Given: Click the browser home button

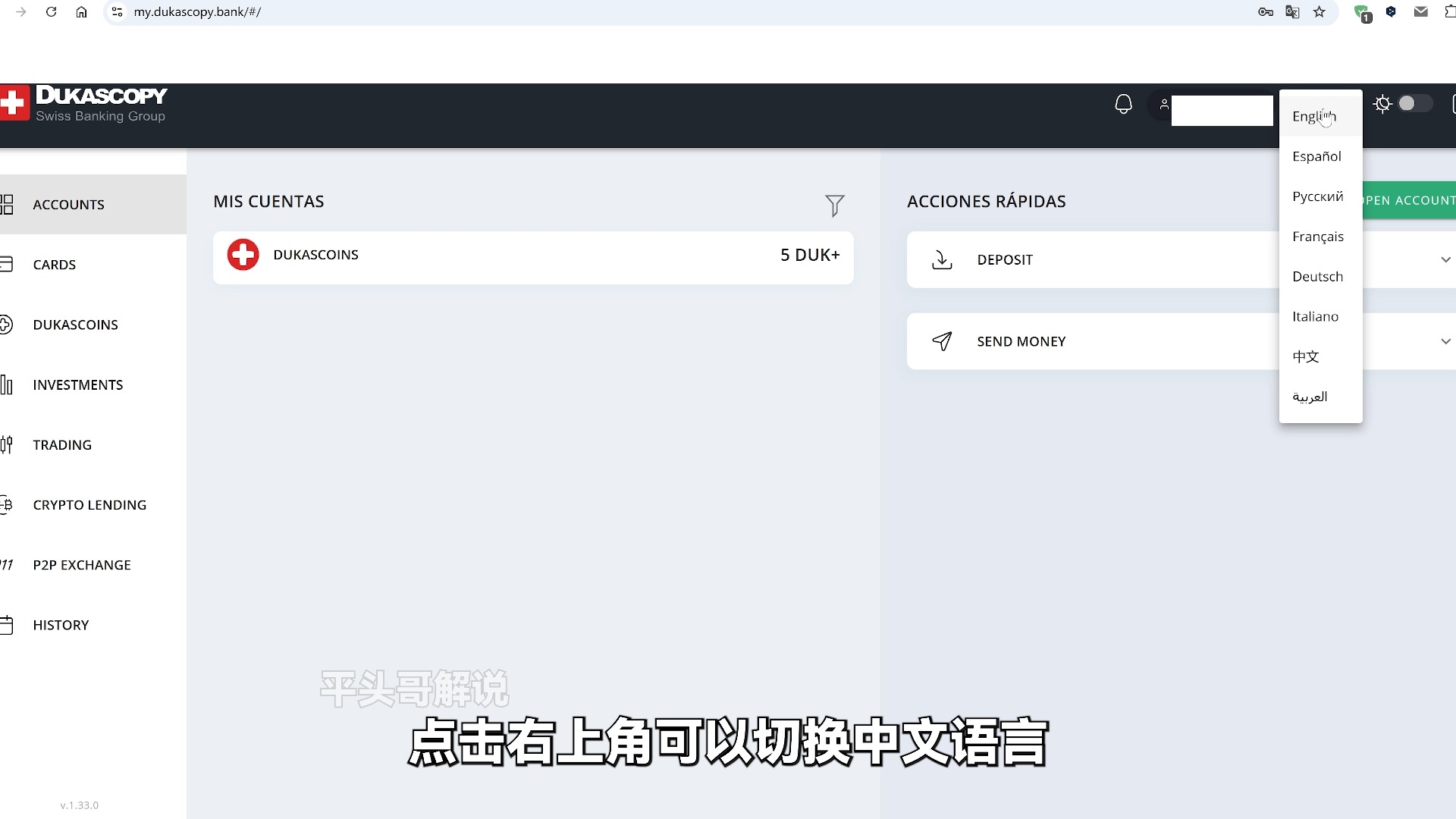Looking at the screenshot, I should tap(81, 12).
